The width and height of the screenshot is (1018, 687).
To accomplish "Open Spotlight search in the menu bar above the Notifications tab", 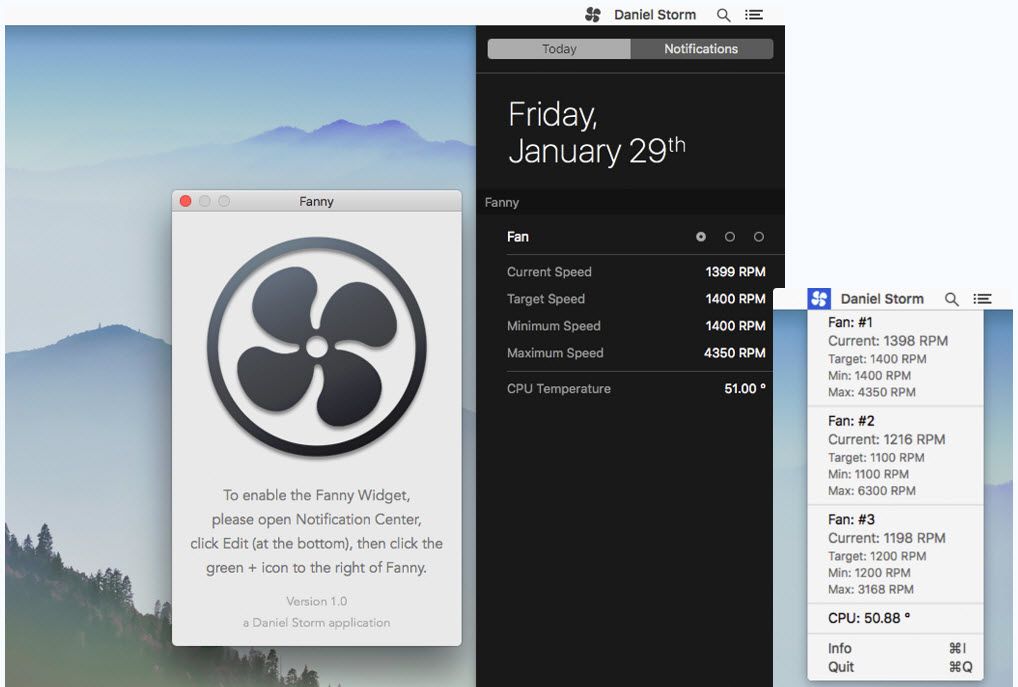I will pos(723,15).
